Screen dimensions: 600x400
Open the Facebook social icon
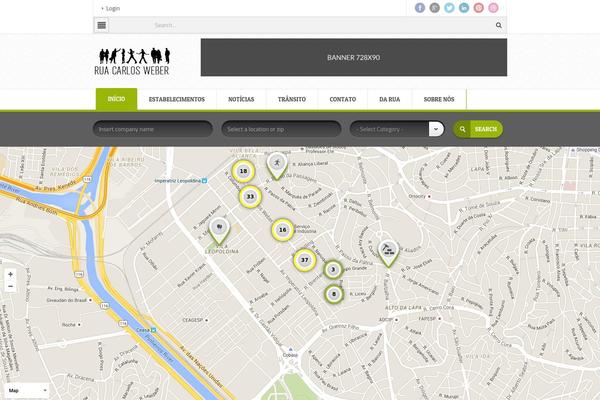(x=420, y=8)
